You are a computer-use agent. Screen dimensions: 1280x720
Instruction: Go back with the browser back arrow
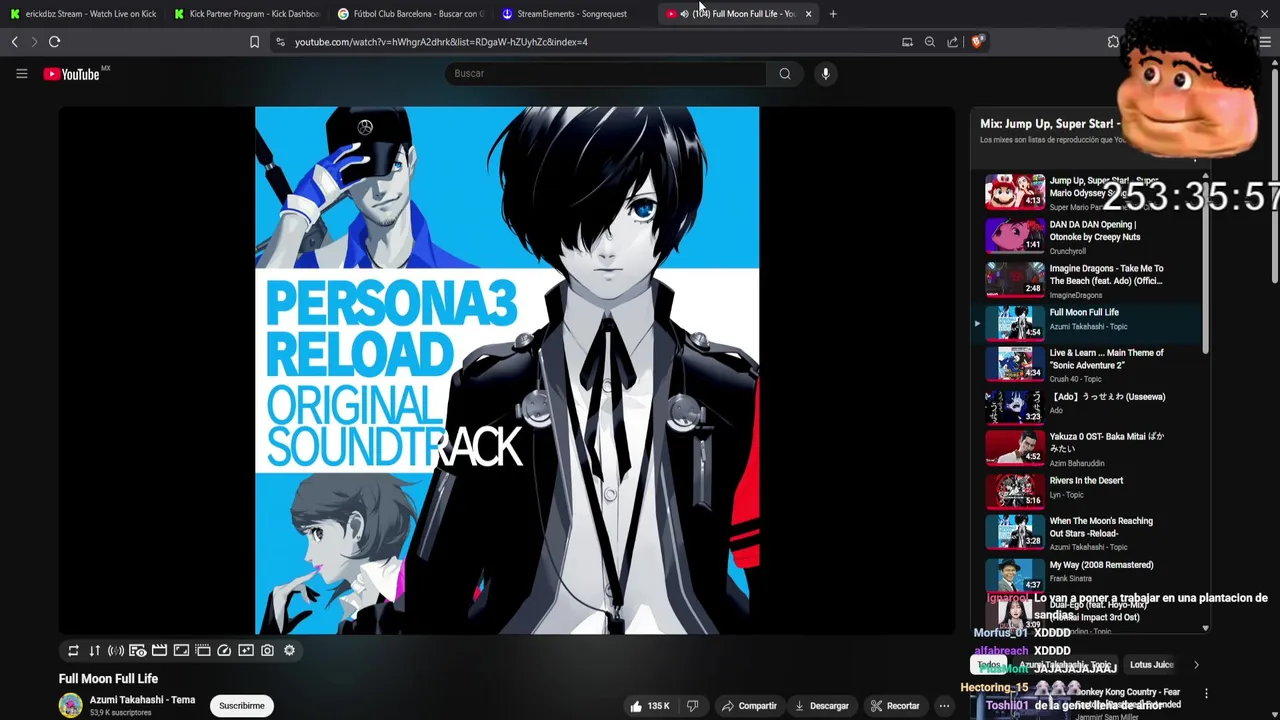pyautogui.click(x=15, y=42)
